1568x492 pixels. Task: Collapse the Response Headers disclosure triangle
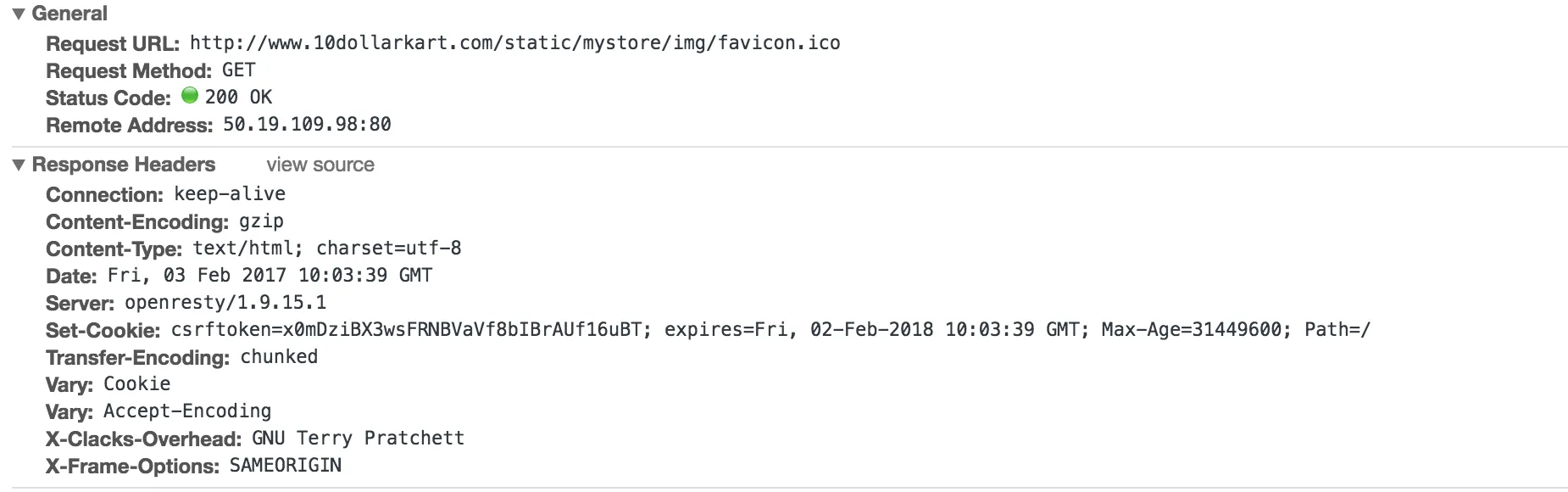pos(19,165)
